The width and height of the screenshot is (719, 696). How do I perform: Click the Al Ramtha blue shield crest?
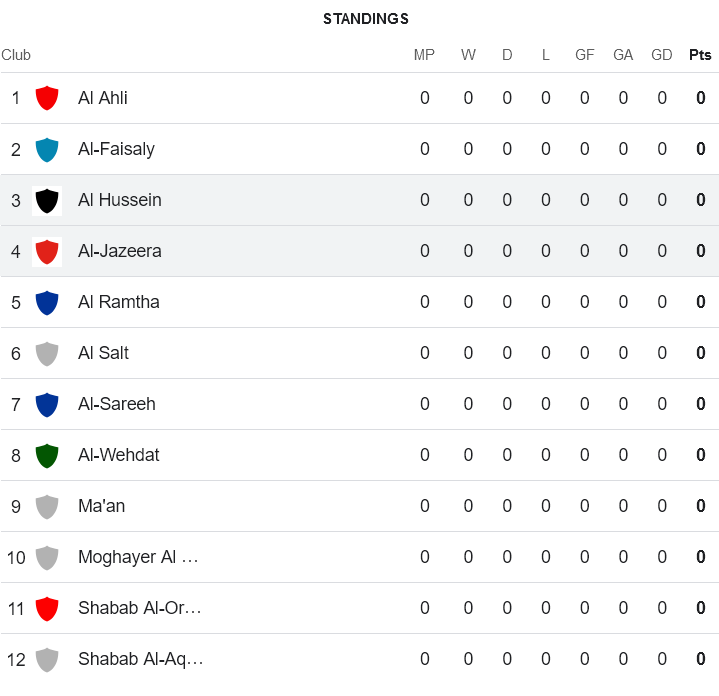coord(47,302)
